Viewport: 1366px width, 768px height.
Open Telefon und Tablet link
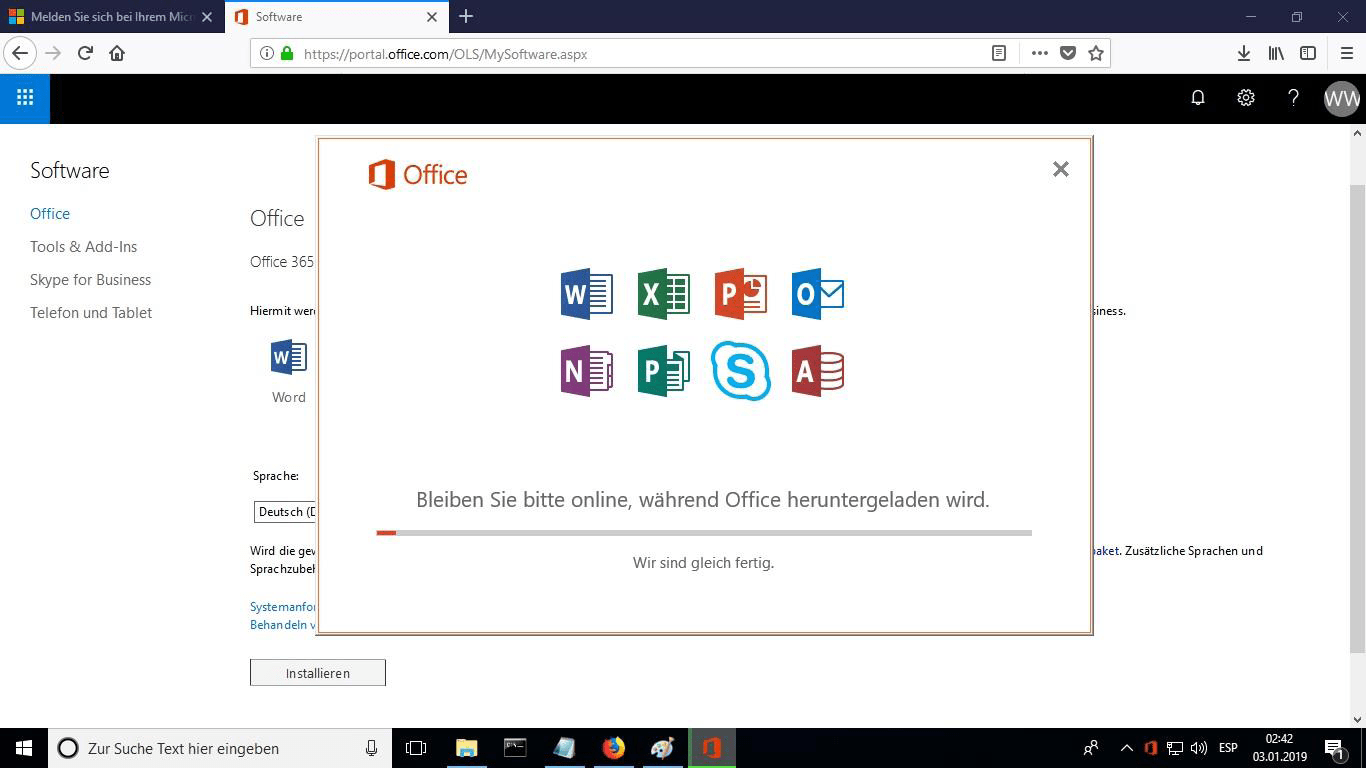click(91, 313)
